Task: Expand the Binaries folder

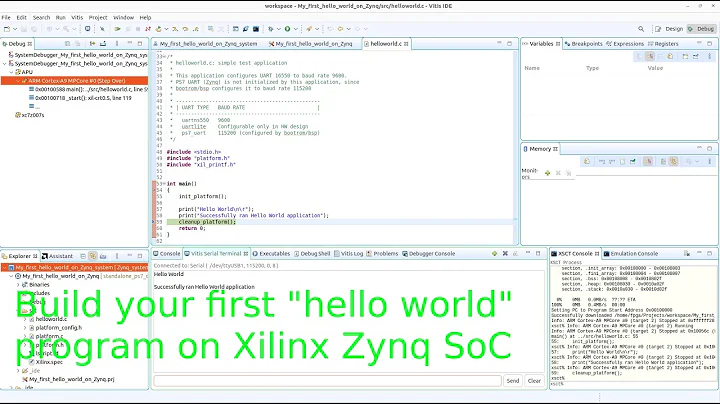Action: click(x=18, y=285)
